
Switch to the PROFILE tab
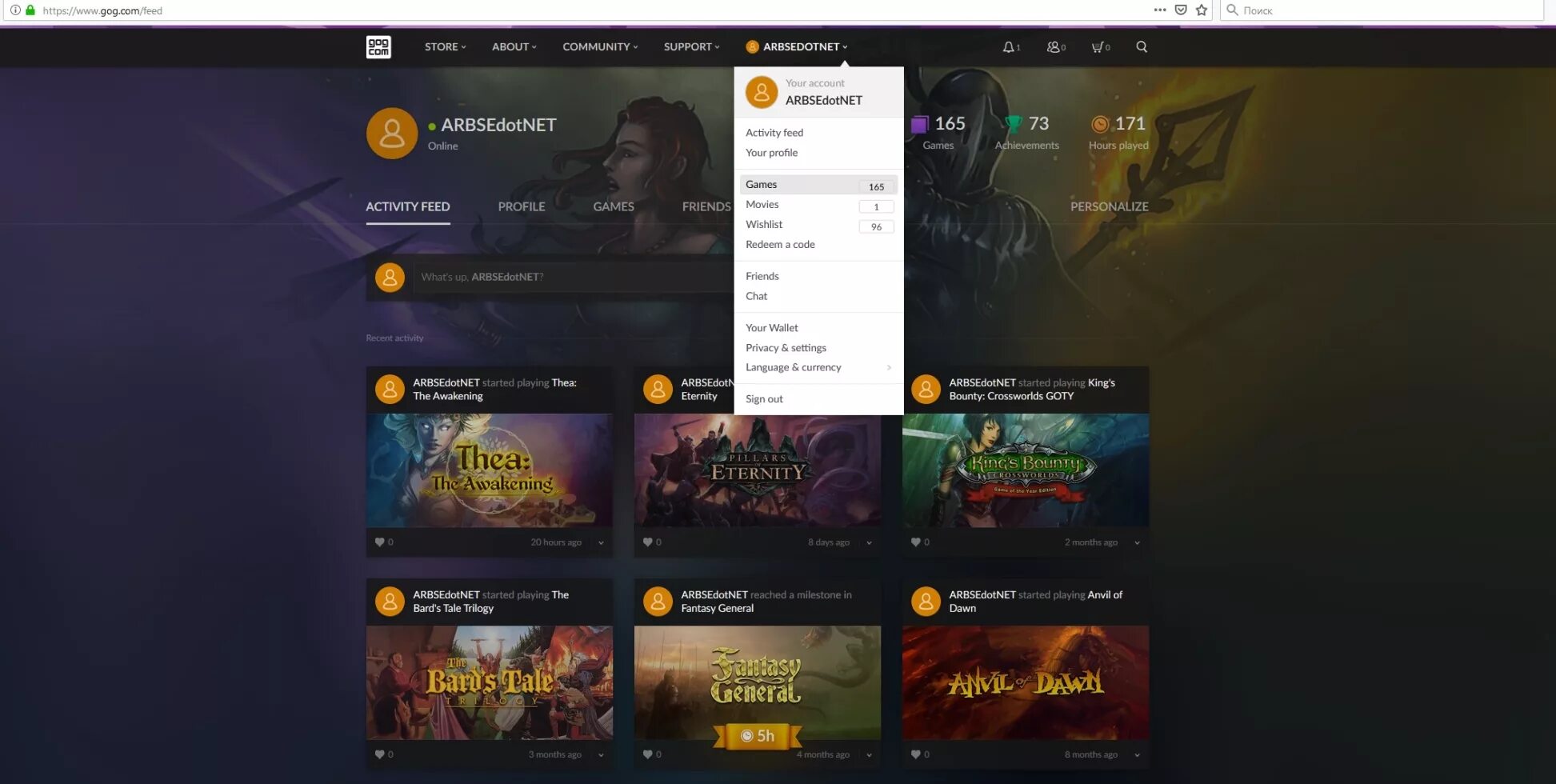(x=521, y=206)
